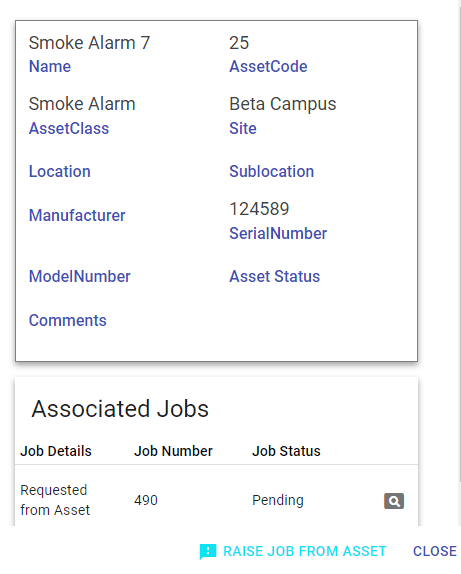Image resolution: width=461 pixels, height=574 pixels.
Task: Click the ModelNumber field
Action: pyautogui.click(x=79, y=276)
